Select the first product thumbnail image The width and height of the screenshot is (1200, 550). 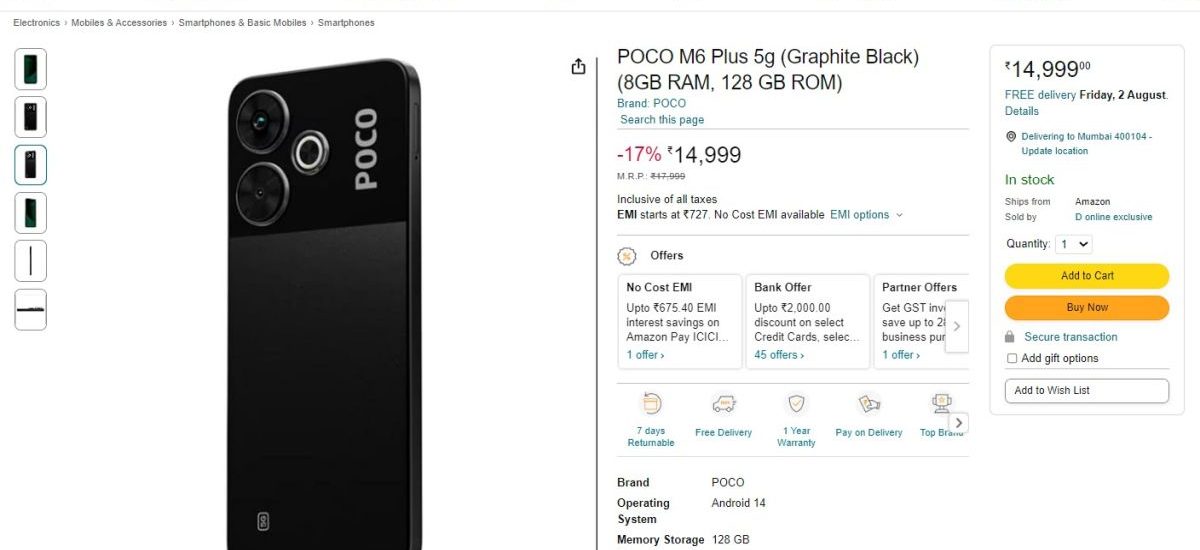point(30,69)
